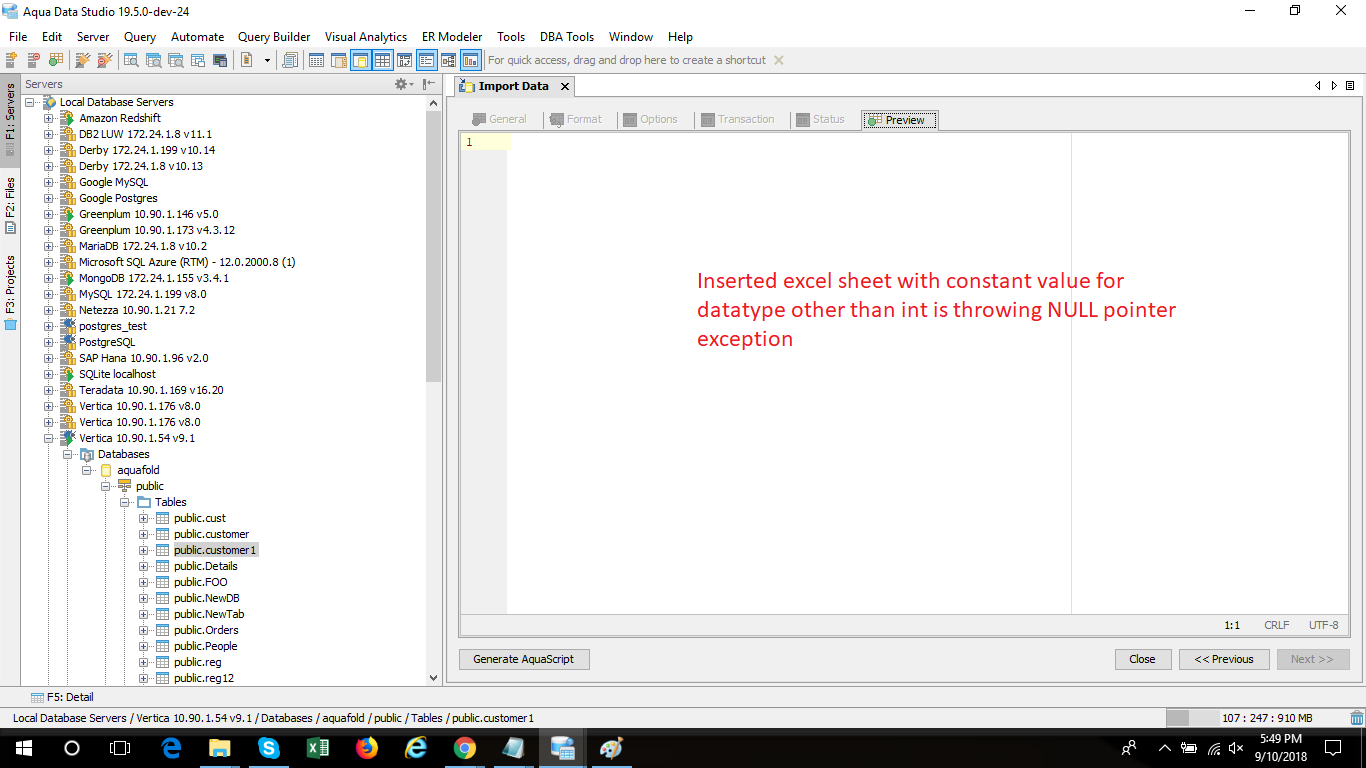Screen dimensions: 1366x768
Task: Collapse the Databases node
Action: 67,454
